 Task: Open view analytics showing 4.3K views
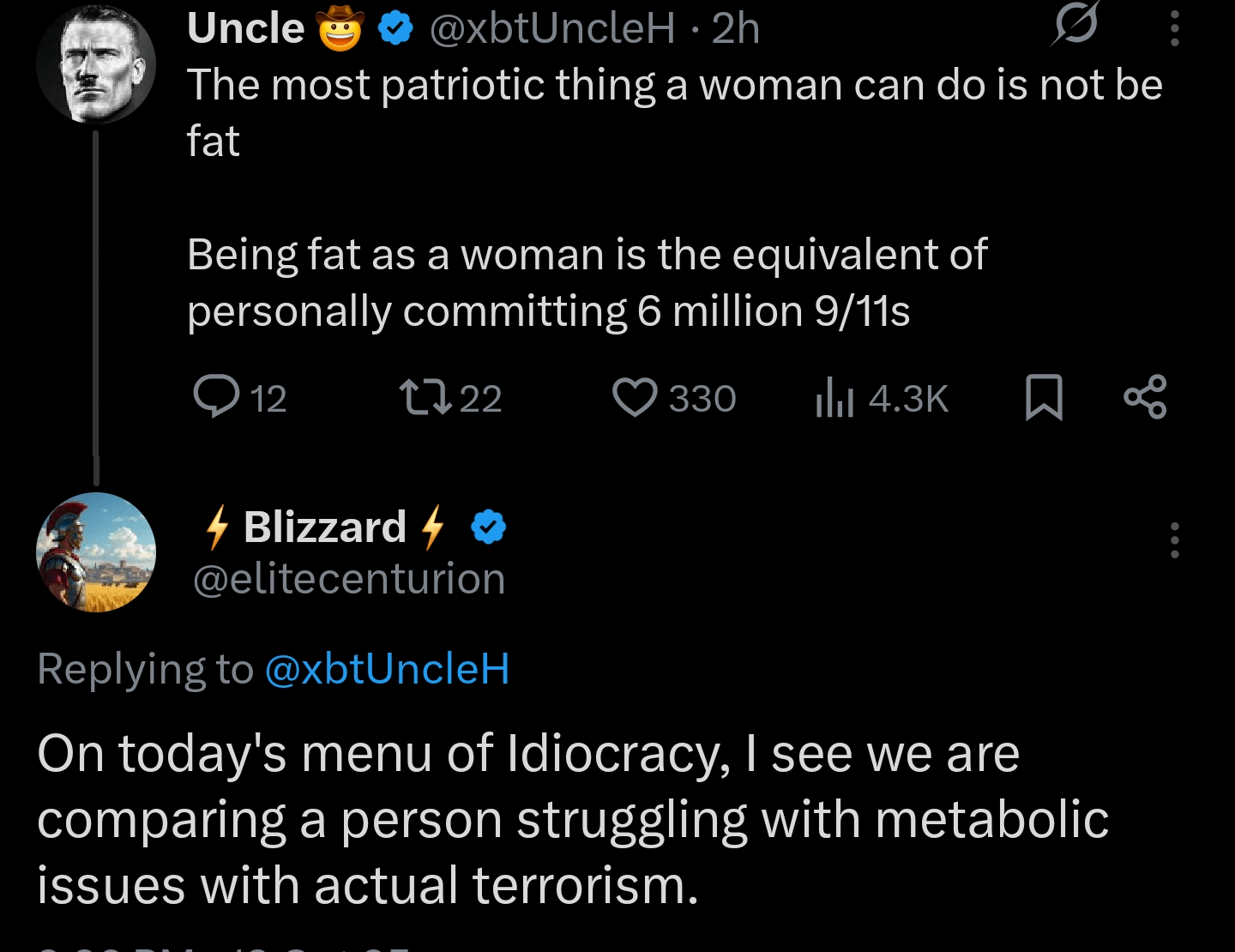coord(835,398)
